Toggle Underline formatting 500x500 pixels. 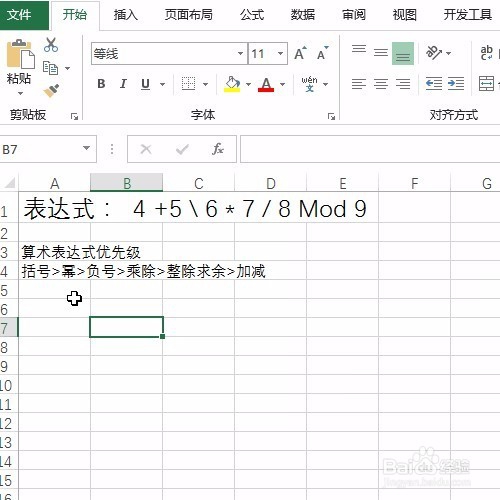click(x=145, y=83)
